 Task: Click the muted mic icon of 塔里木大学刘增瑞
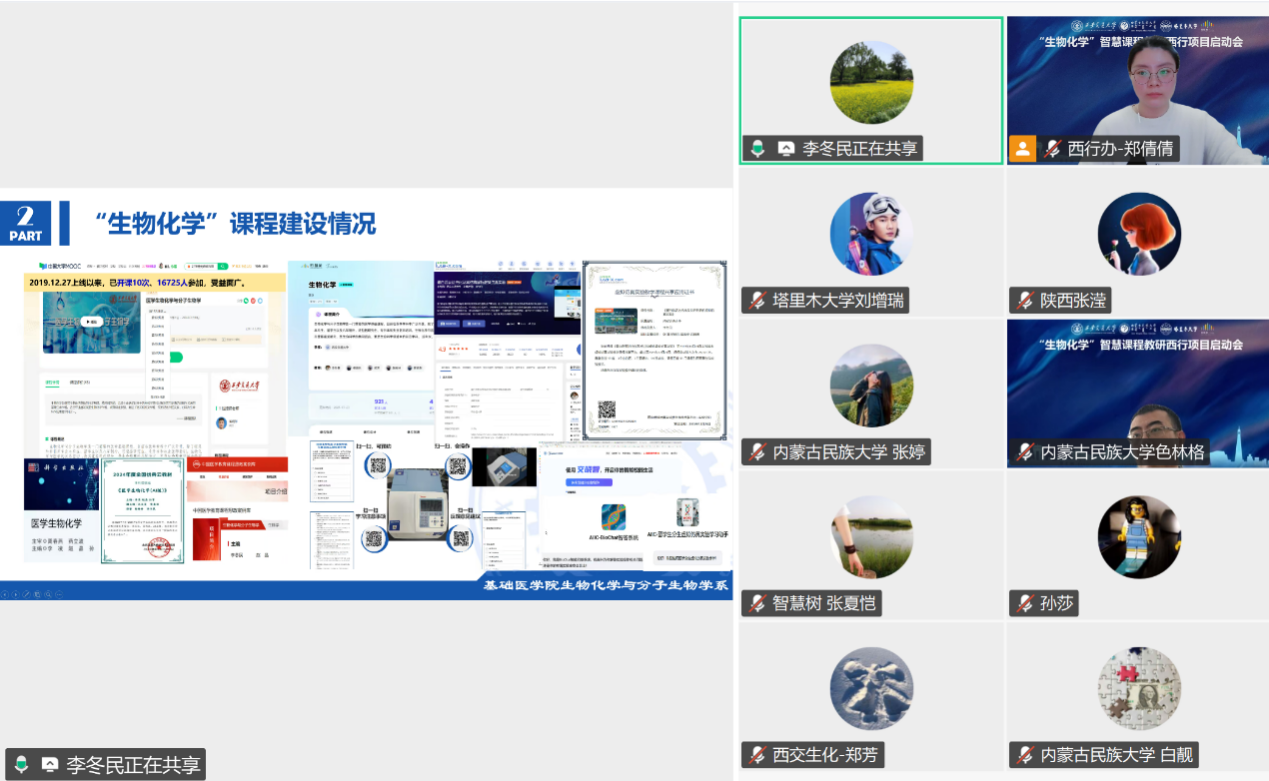757,301
